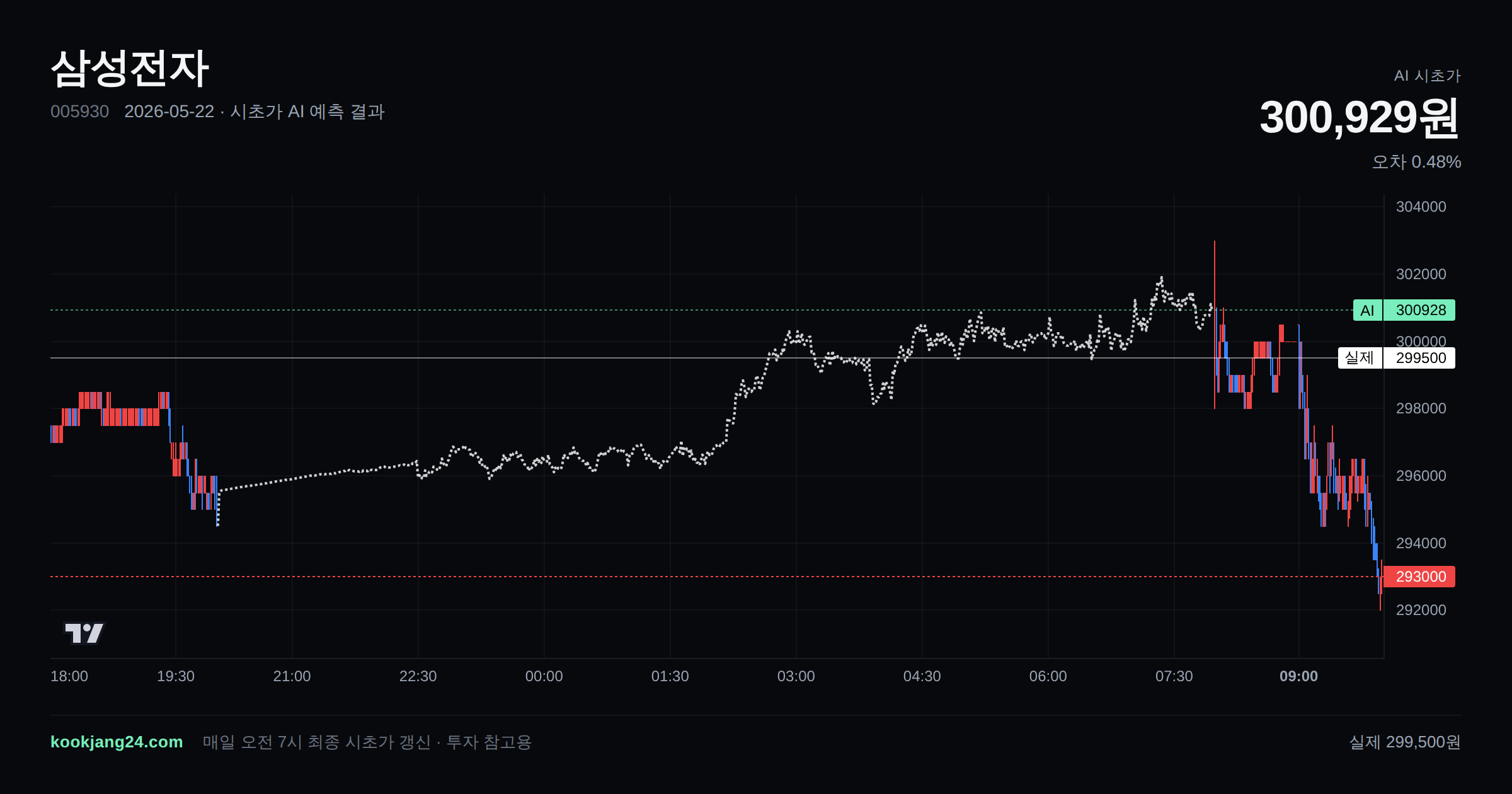The height and width of the screenshot is (794, 1512).
Task: Click the 294000 price axis label
Action: click(x=1421, y=543)
